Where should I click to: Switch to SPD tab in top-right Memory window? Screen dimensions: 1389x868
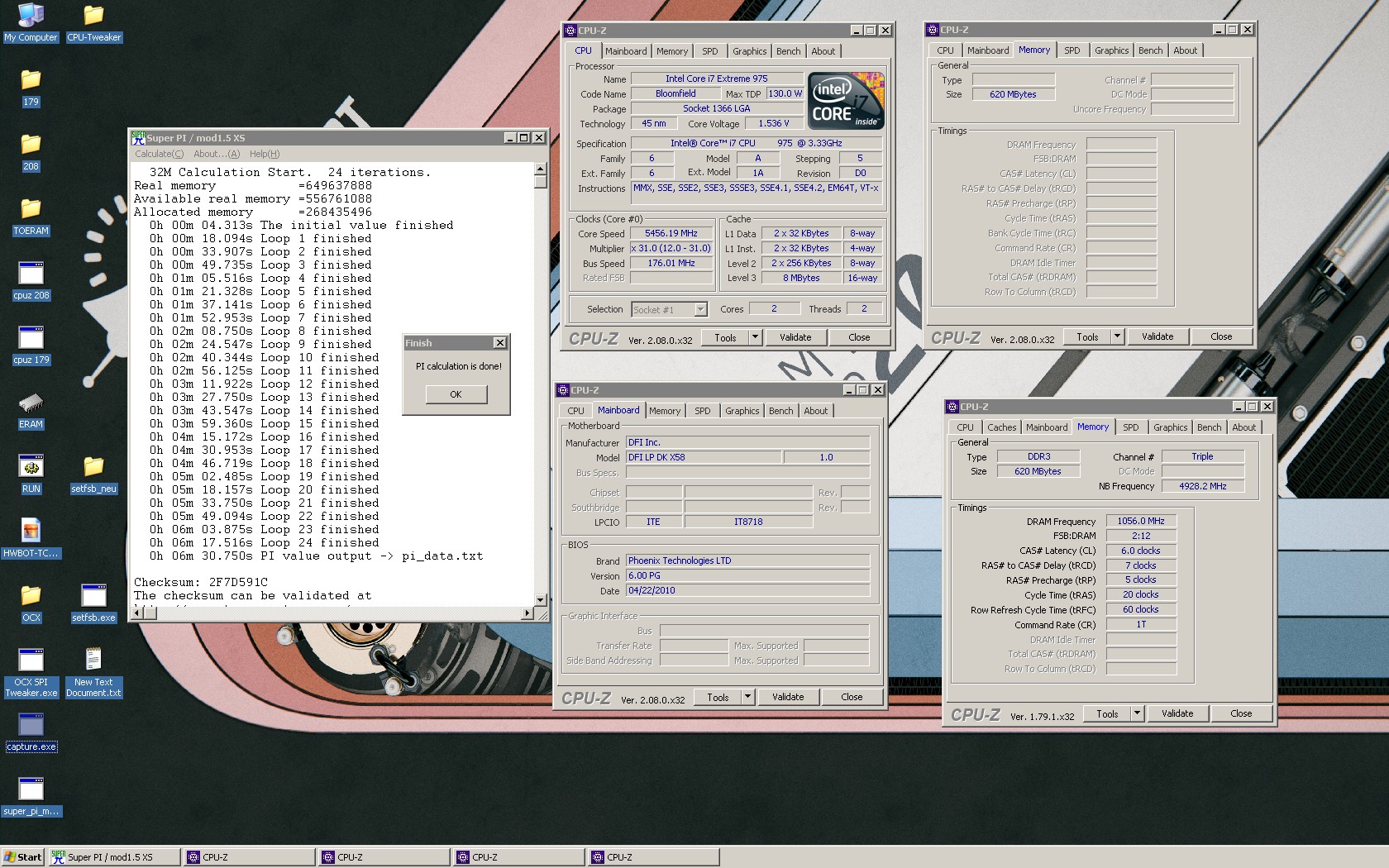coord(1072,50)
